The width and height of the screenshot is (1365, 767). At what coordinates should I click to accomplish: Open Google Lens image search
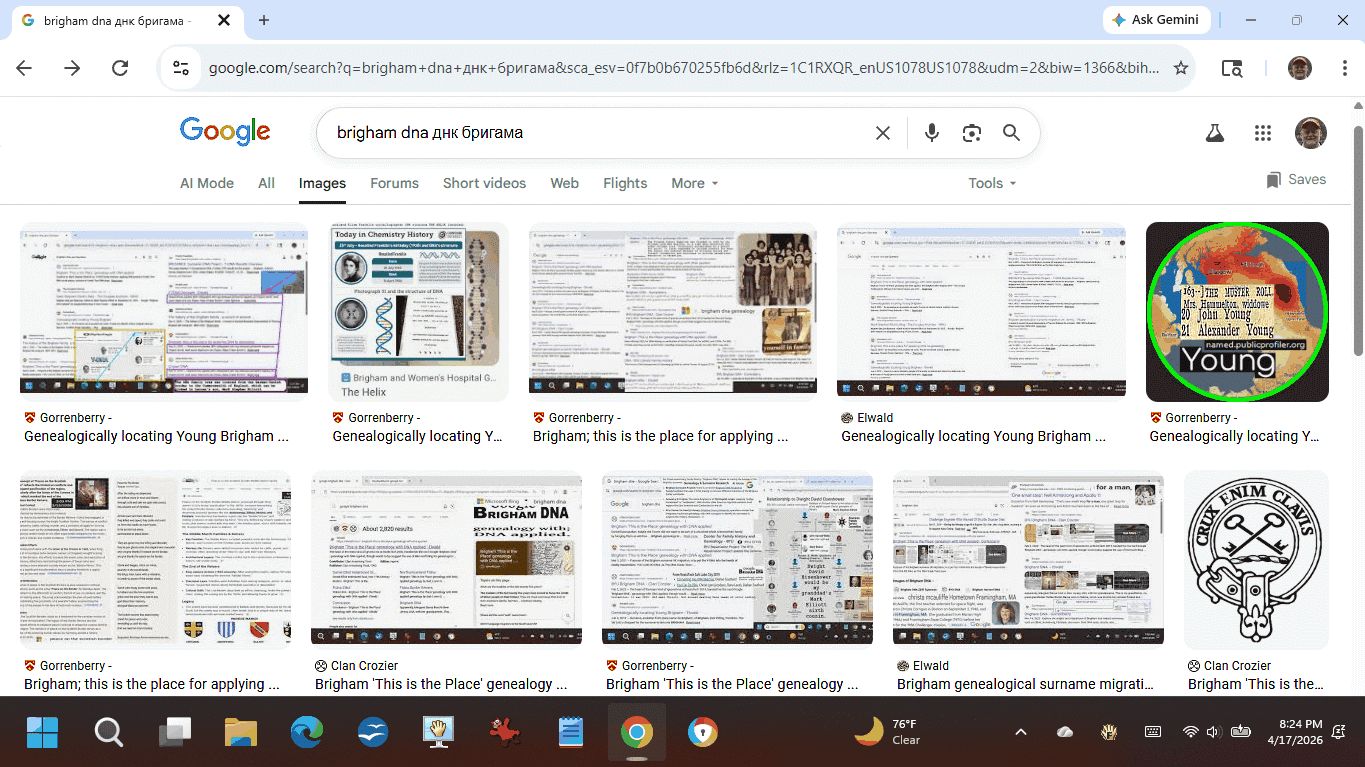(971, 133)
